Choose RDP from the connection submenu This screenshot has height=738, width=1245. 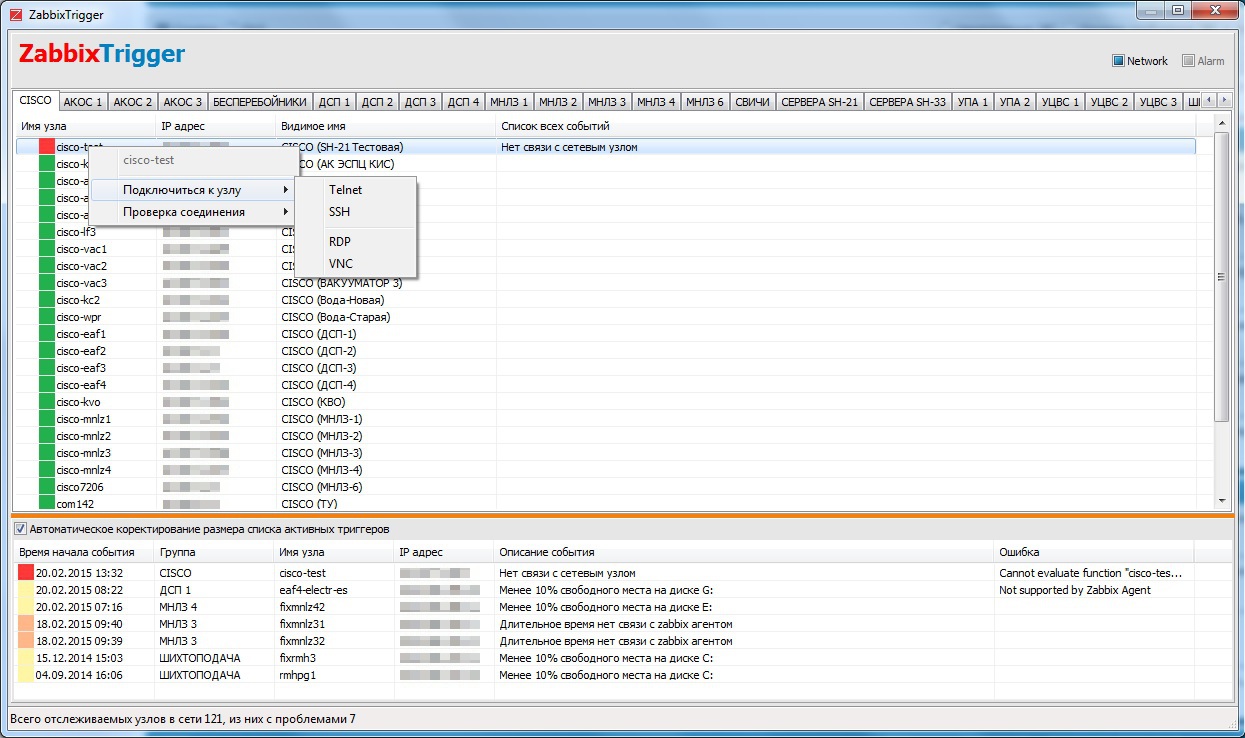[x=339, y=242]
